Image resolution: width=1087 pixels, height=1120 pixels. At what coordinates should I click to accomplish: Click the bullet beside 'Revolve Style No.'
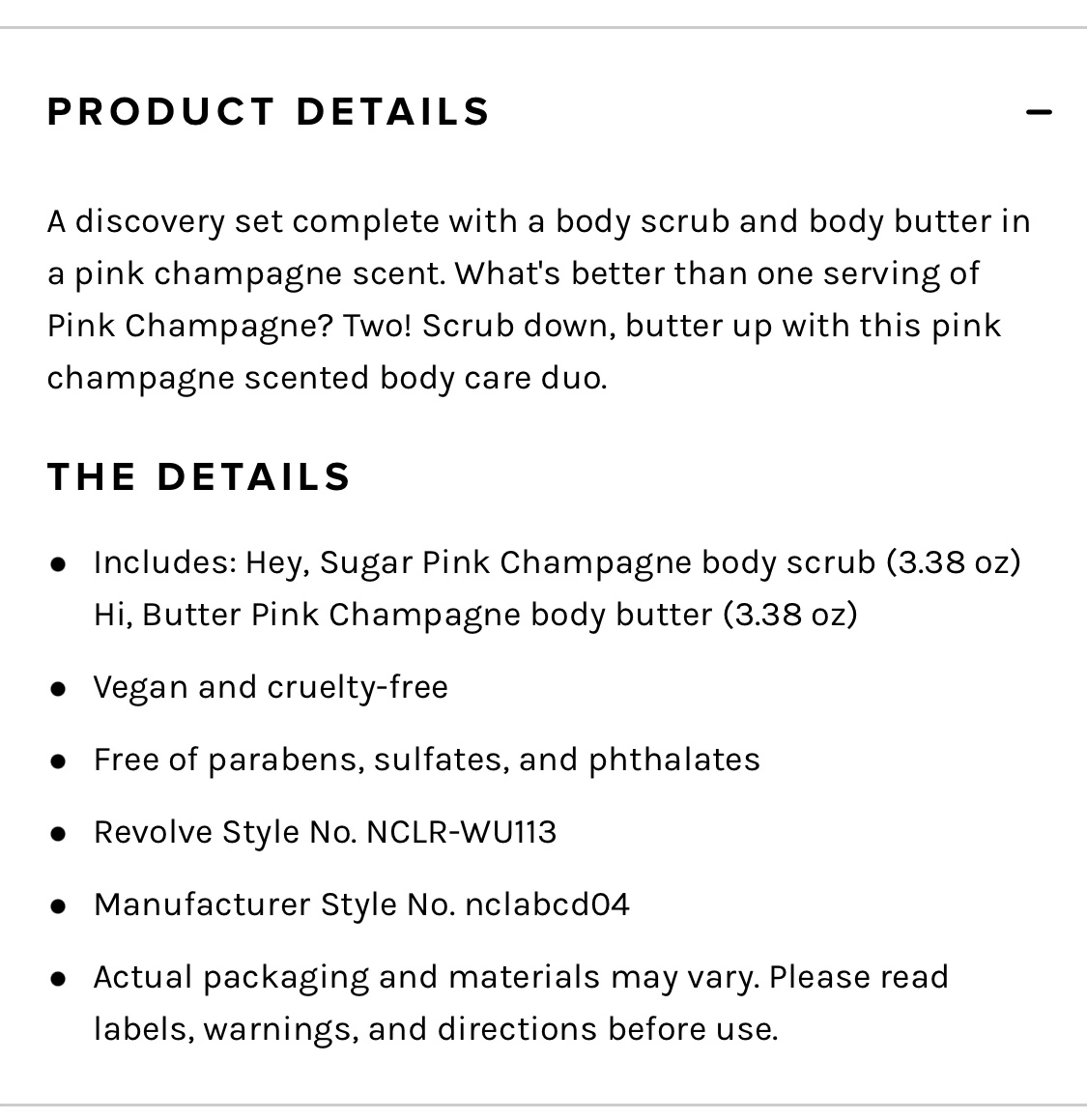[59, 834]
